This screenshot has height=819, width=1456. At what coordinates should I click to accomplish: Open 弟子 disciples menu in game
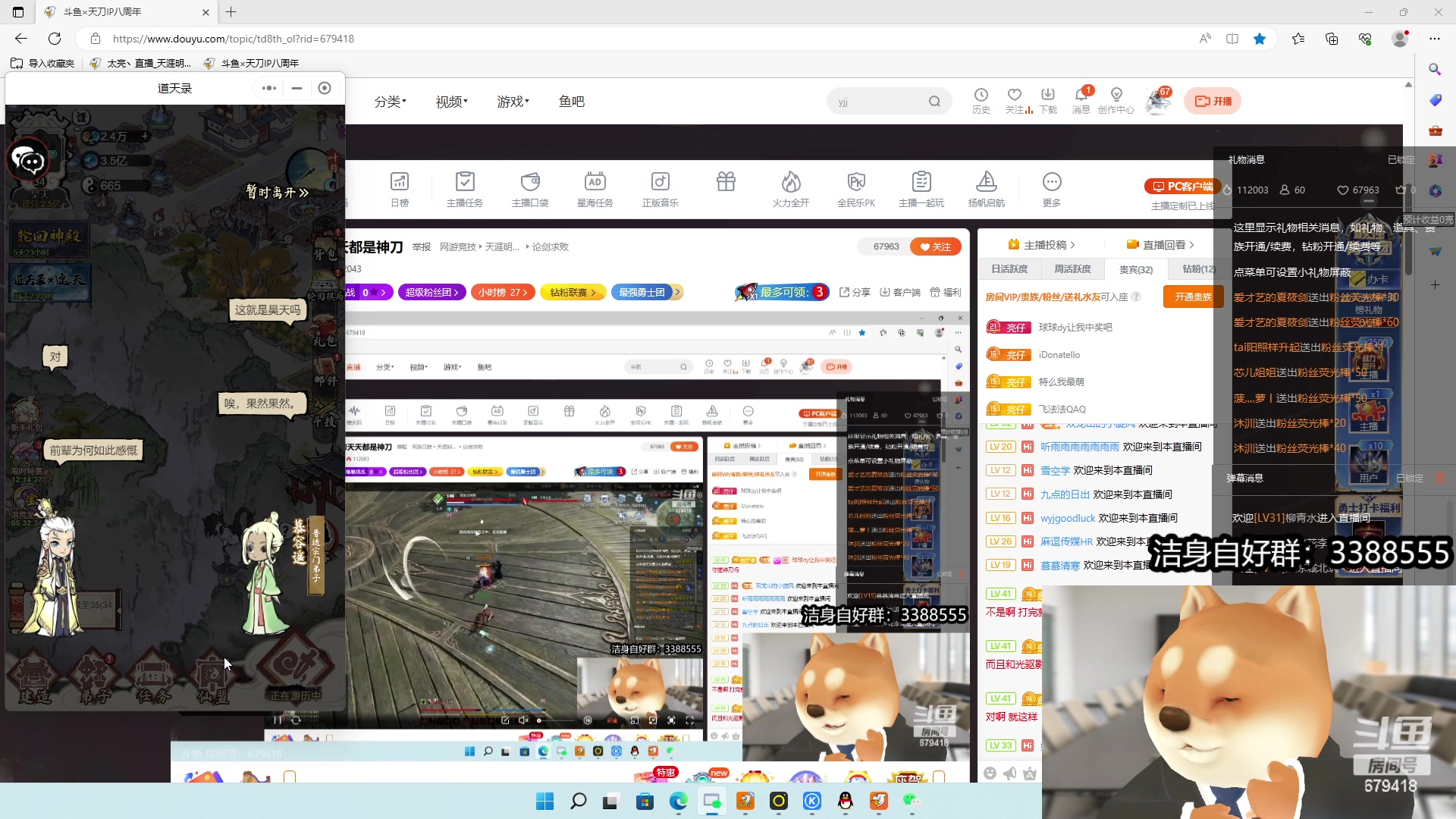coord(93,677)
